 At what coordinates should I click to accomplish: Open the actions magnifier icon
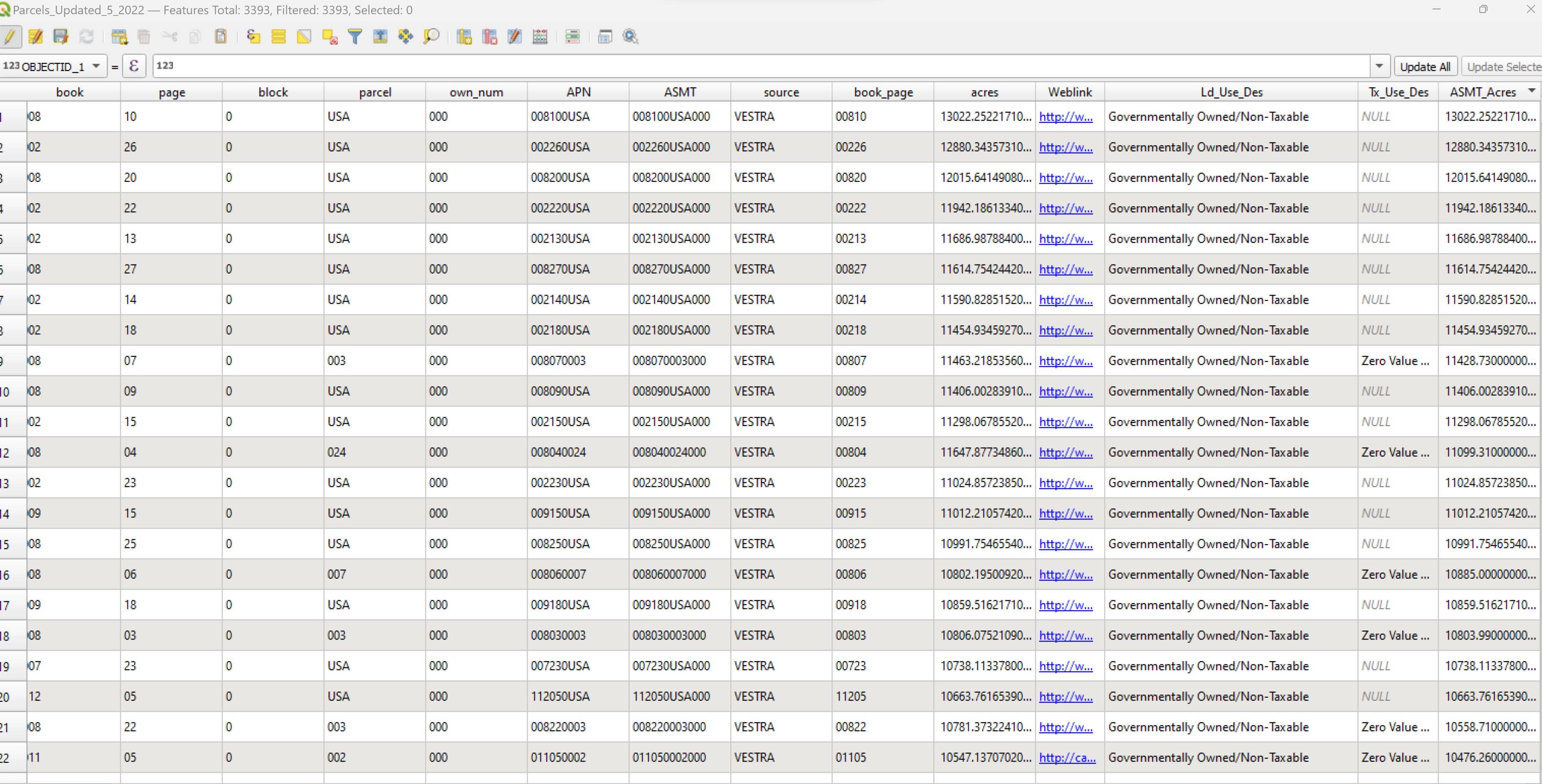point(630,37)
